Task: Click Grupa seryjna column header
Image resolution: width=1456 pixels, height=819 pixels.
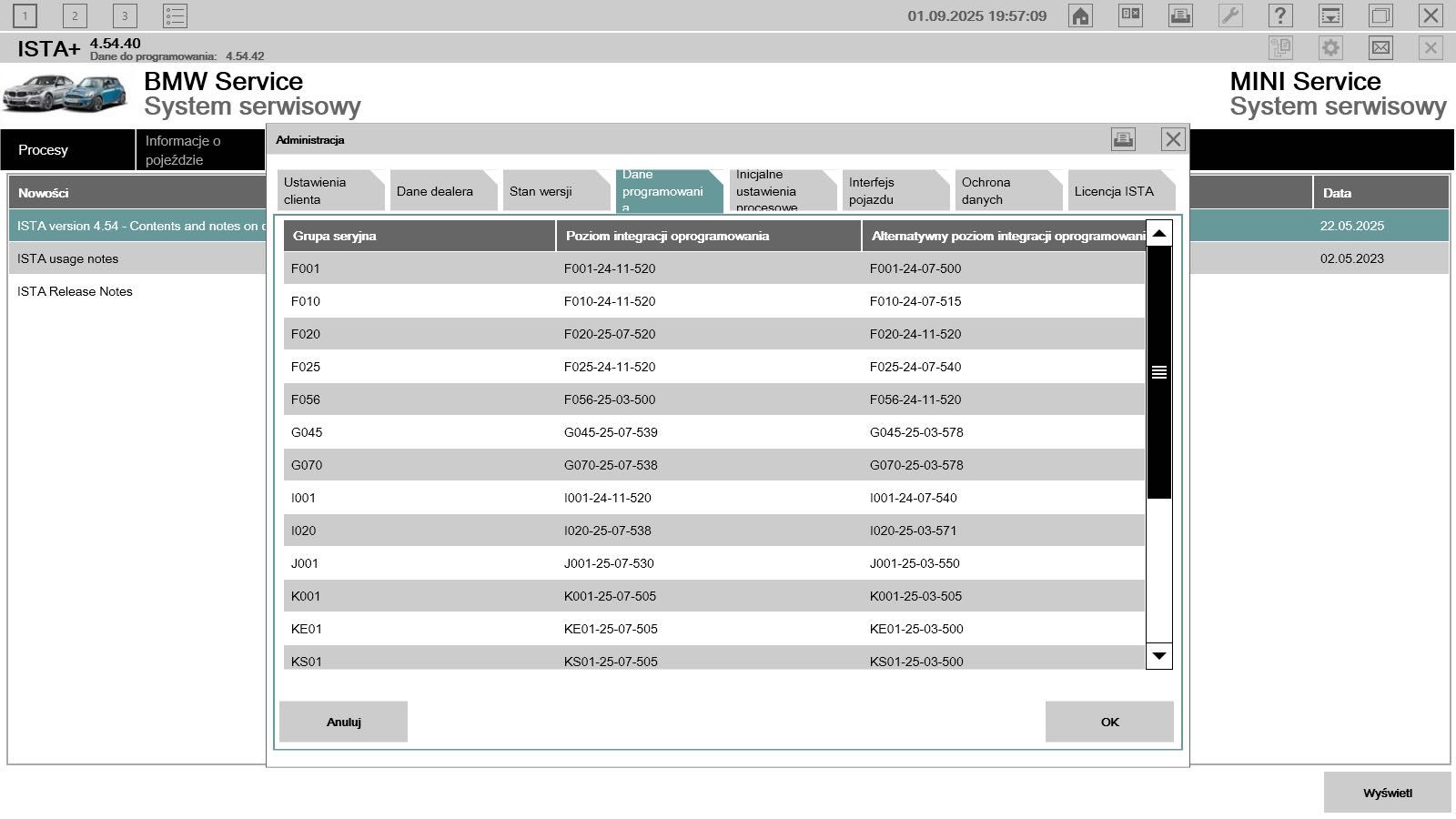Action: [x=420, y=236]
